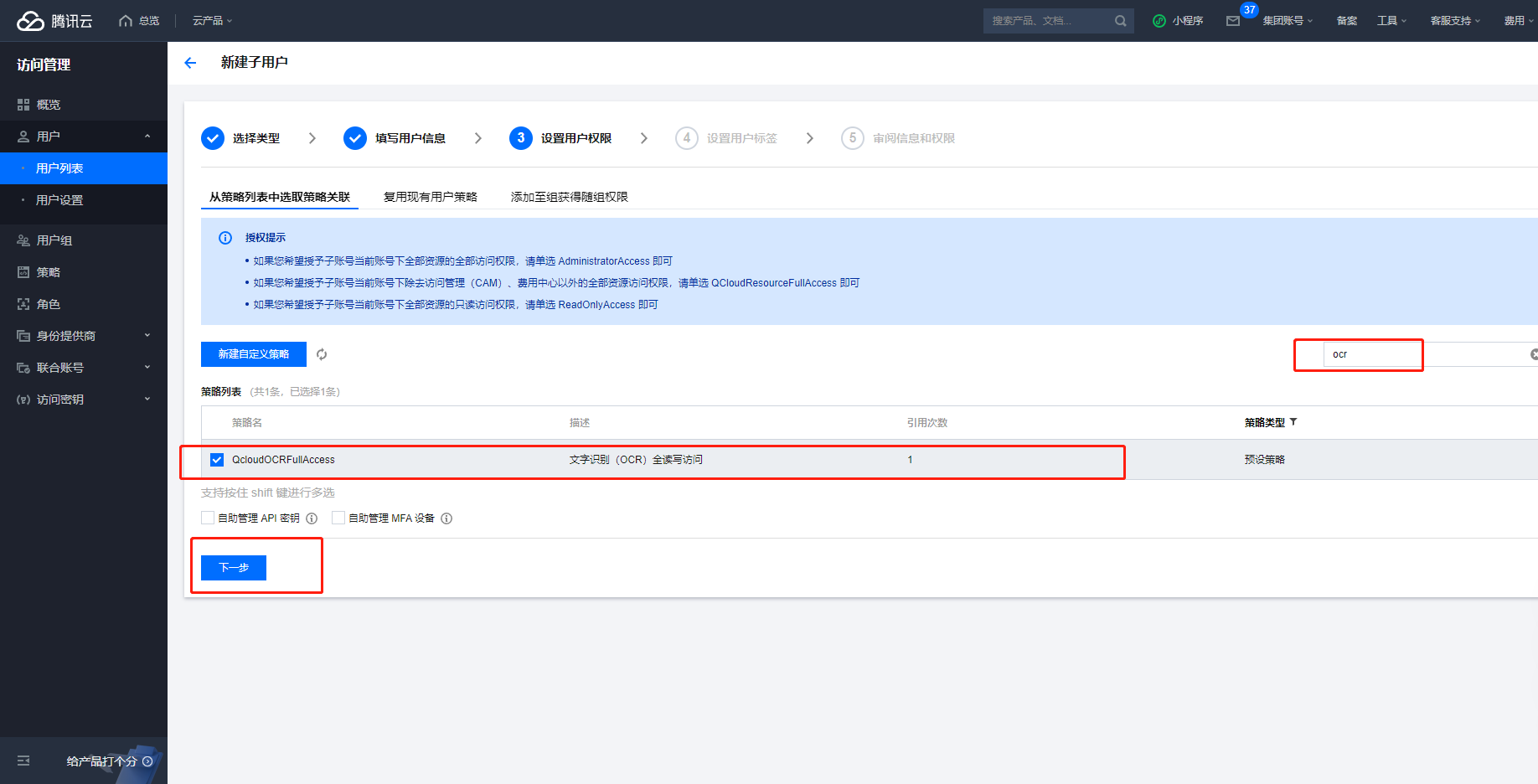Open 用户设置 in the sidebar

[x=84, y=200]
